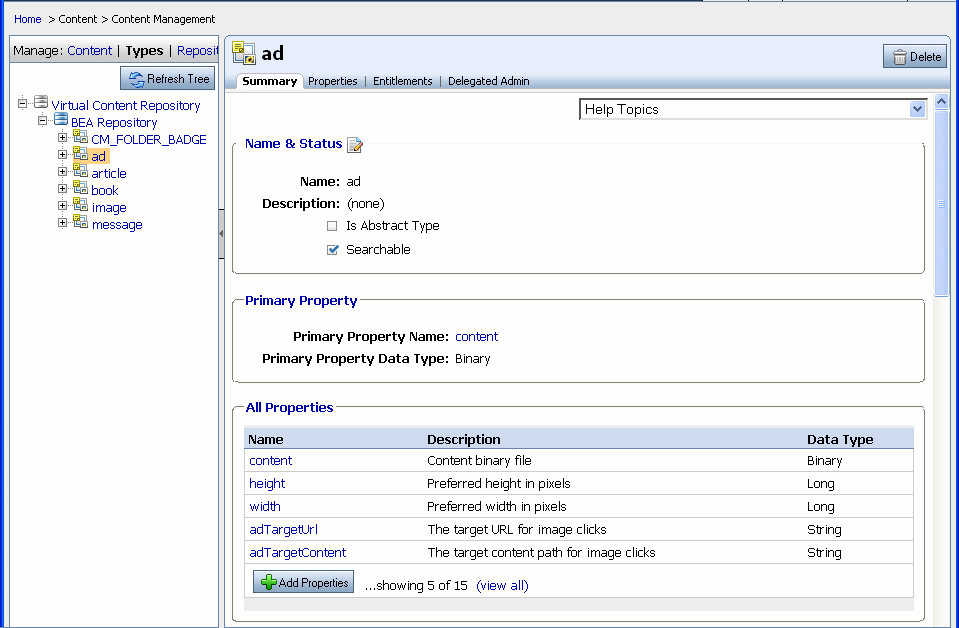
Task: Expand the ad tree node
Action: coord(62,155)
